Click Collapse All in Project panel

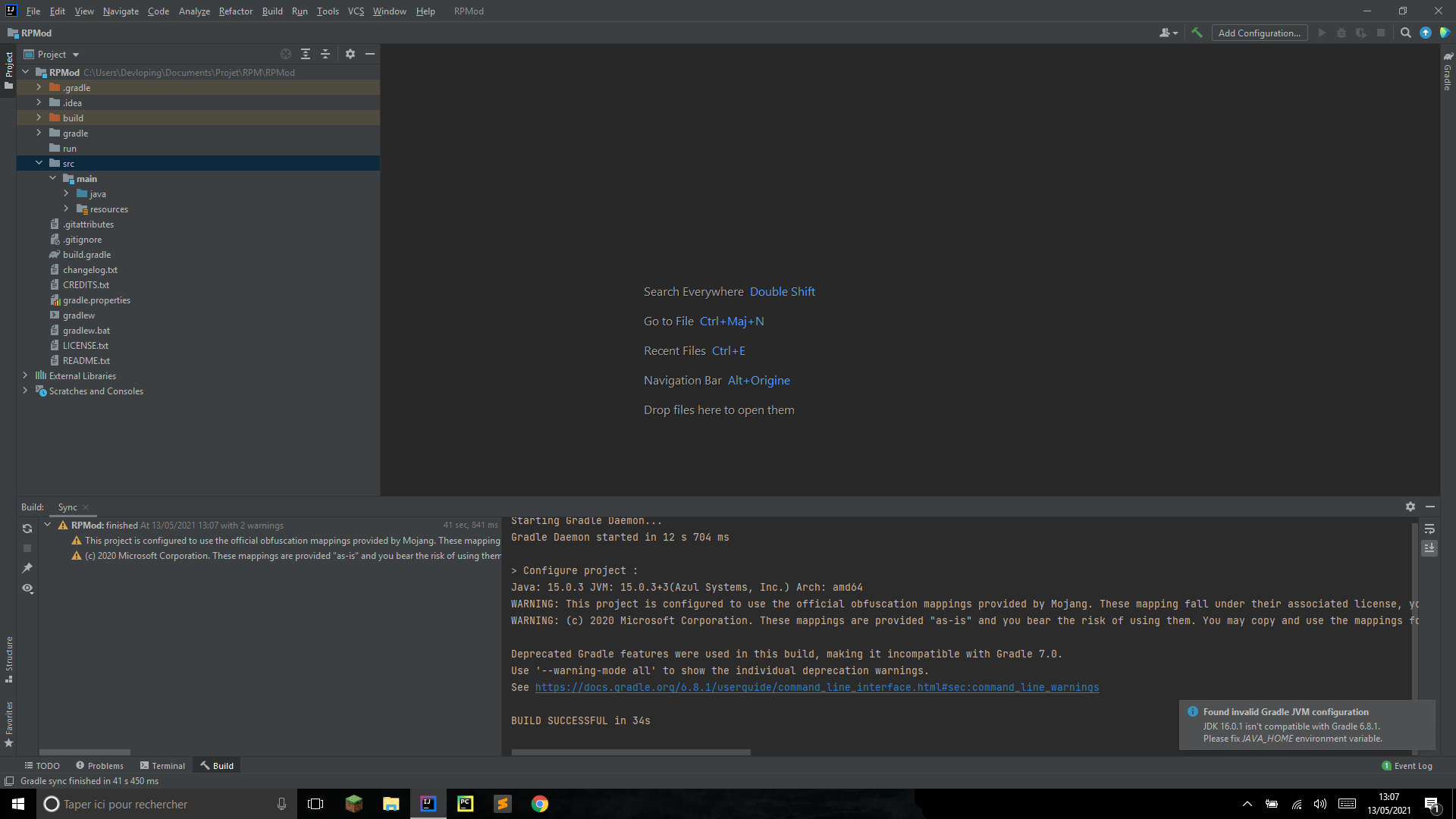click(x=325, y=54)
